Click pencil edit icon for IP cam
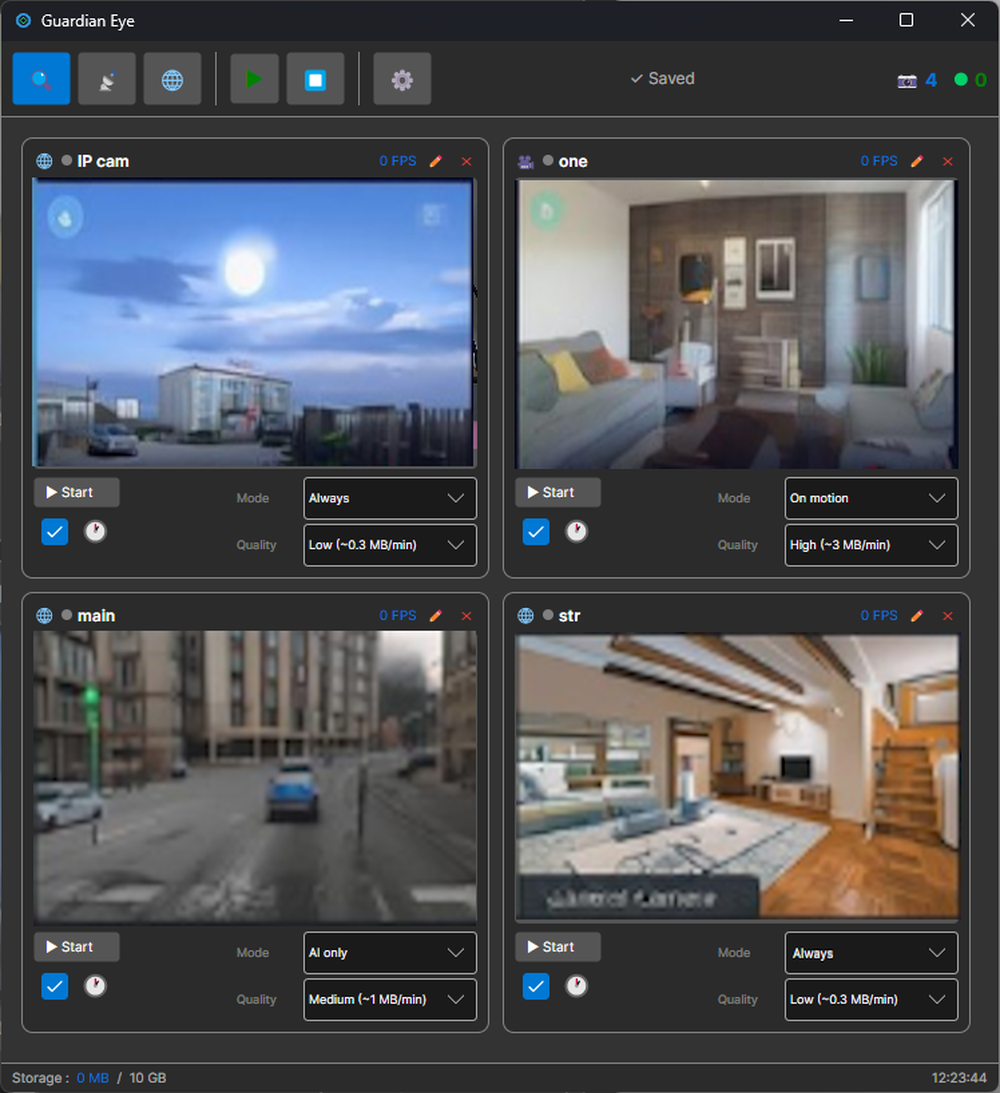This screenshot has width=1000, height=1093. click(x=435, y=161)
